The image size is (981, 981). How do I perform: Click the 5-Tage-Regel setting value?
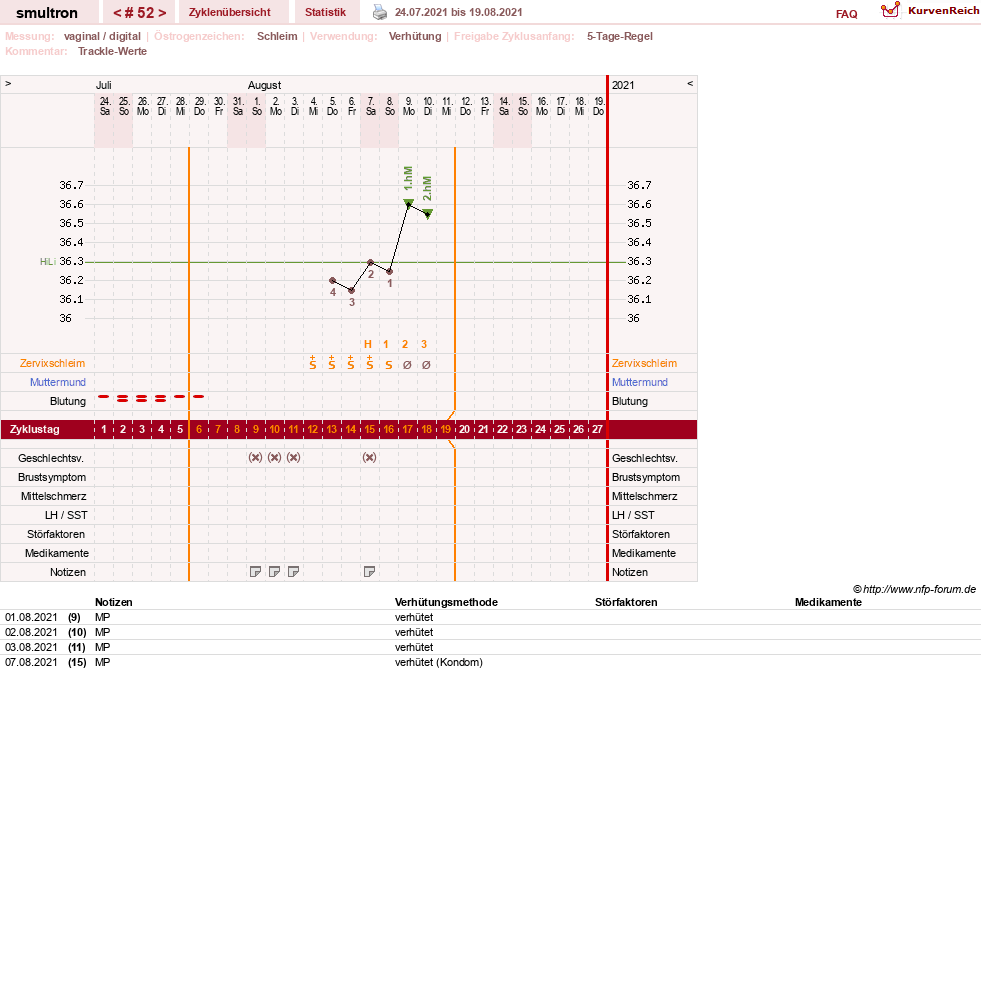(619, 36)
